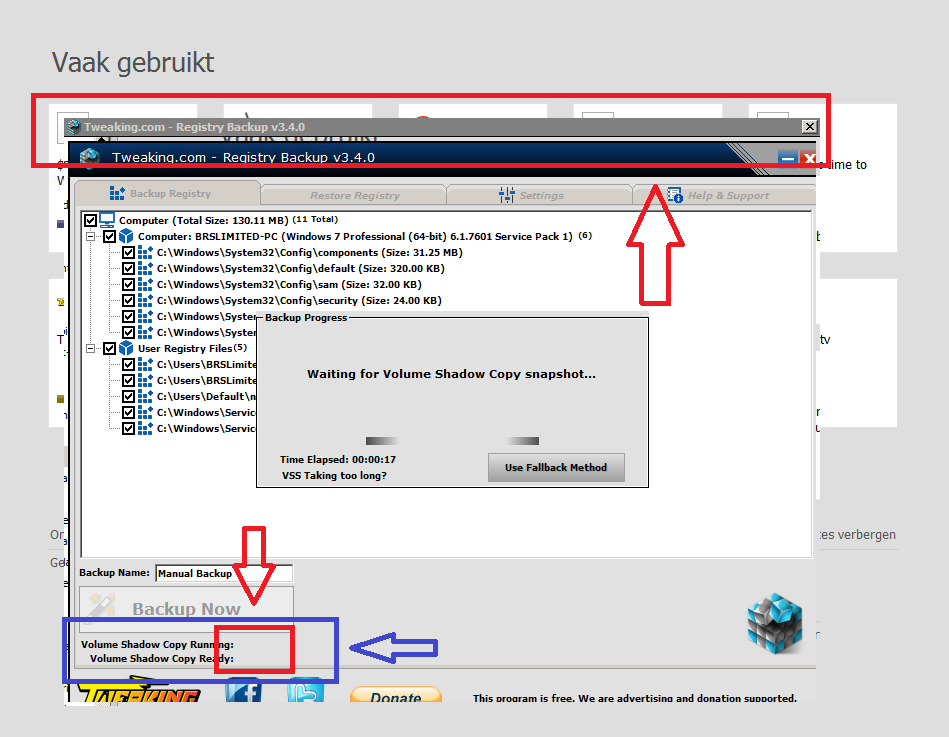The image size is (949, 737).
Task: Click the Facebook icon at the bottom
Action: pyautogui.click(x=243, y=691)
